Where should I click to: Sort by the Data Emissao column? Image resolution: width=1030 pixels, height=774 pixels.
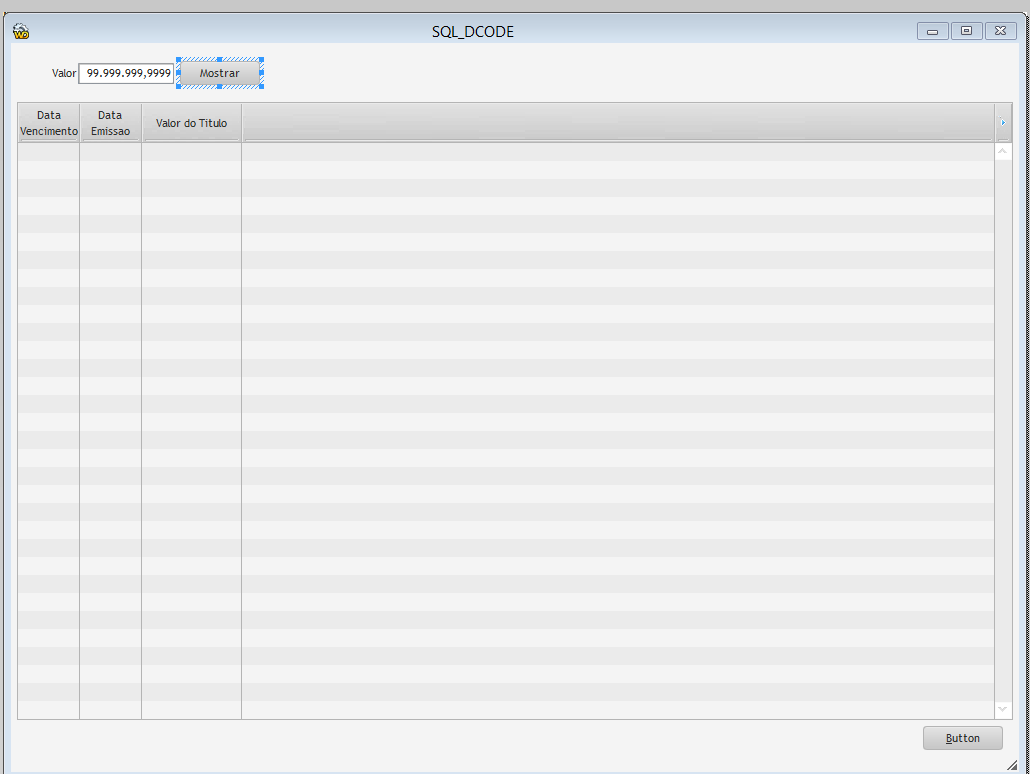click(110, 122)
